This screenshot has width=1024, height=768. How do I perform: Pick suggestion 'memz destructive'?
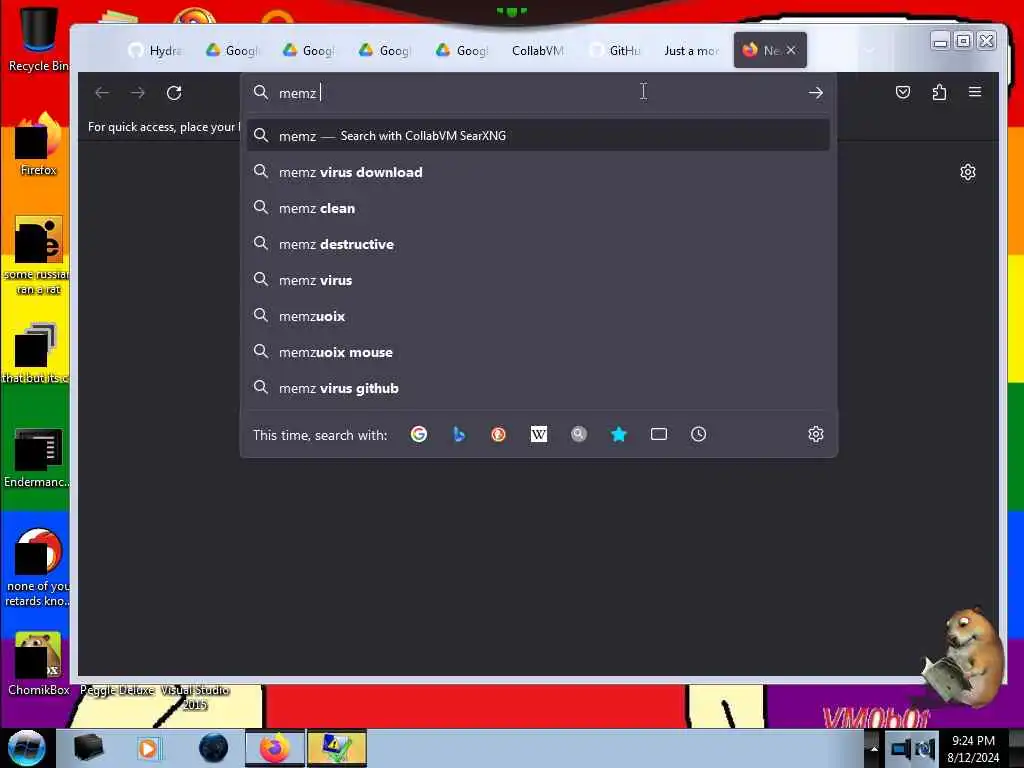click(x=538, y=244)
